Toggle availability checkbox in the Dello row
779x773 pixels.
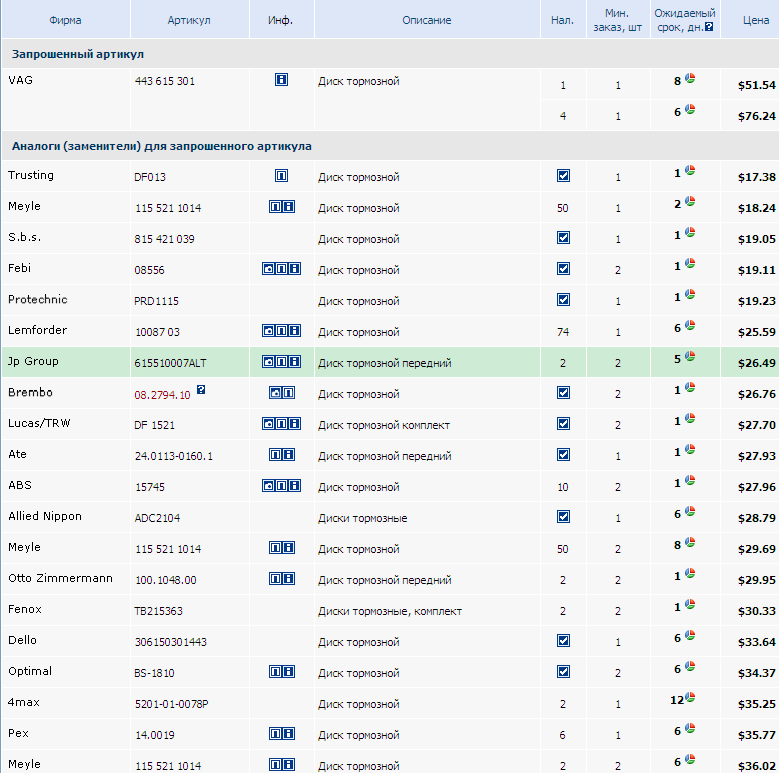pyautogui.click(x=563, y=640)
